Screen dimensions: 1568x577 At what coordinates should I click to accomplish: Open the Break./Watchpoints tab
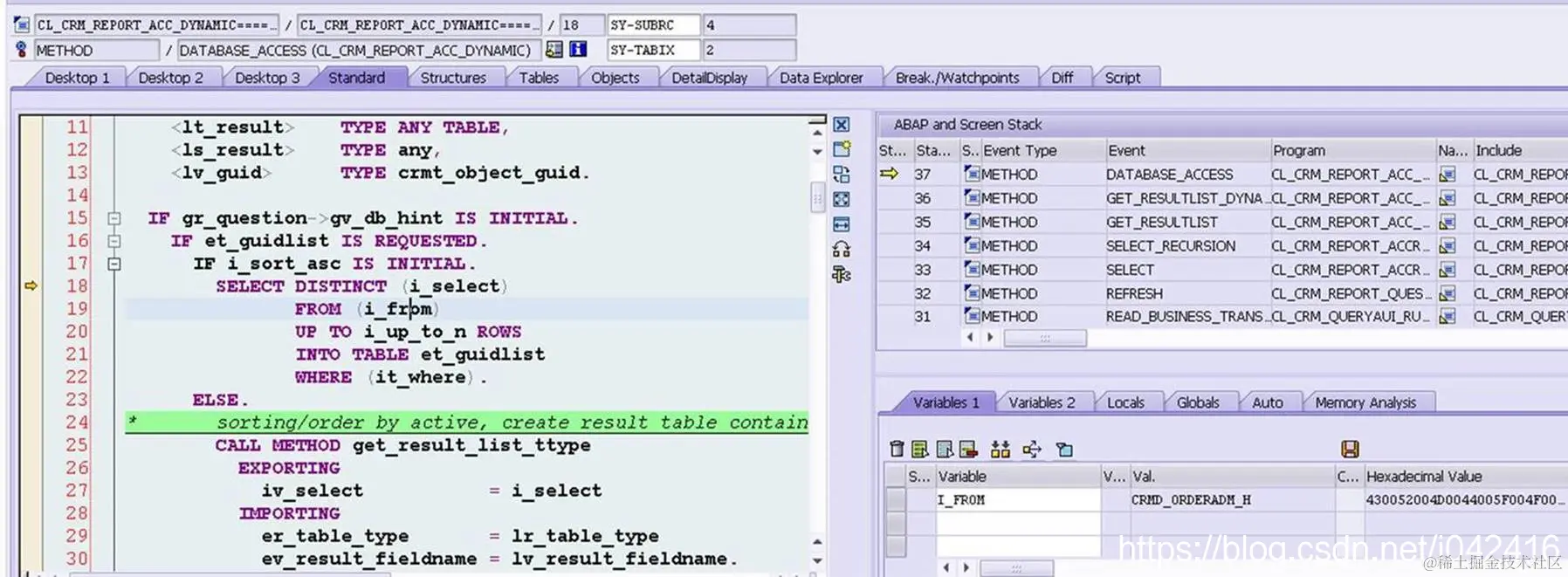click(x=957, y=78)
